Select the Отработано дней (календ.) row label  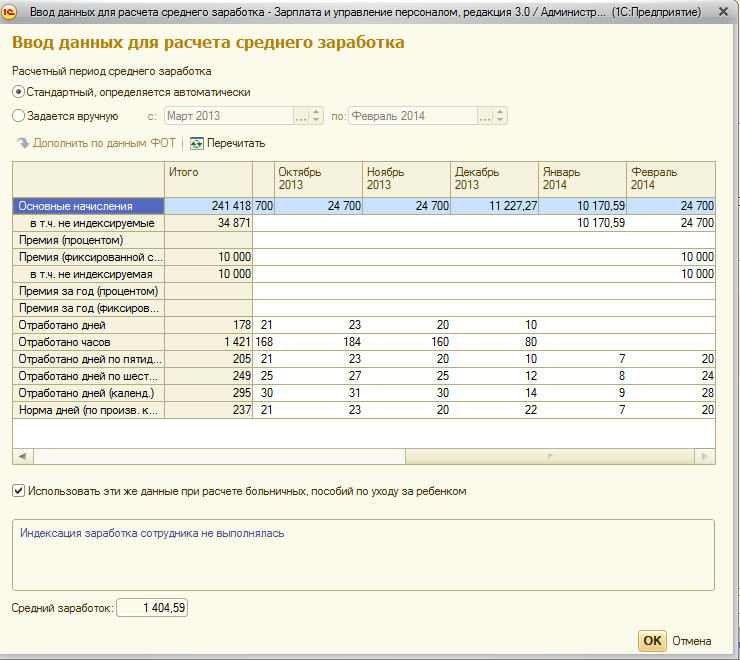pyautogui.click(x=88, y=393)
